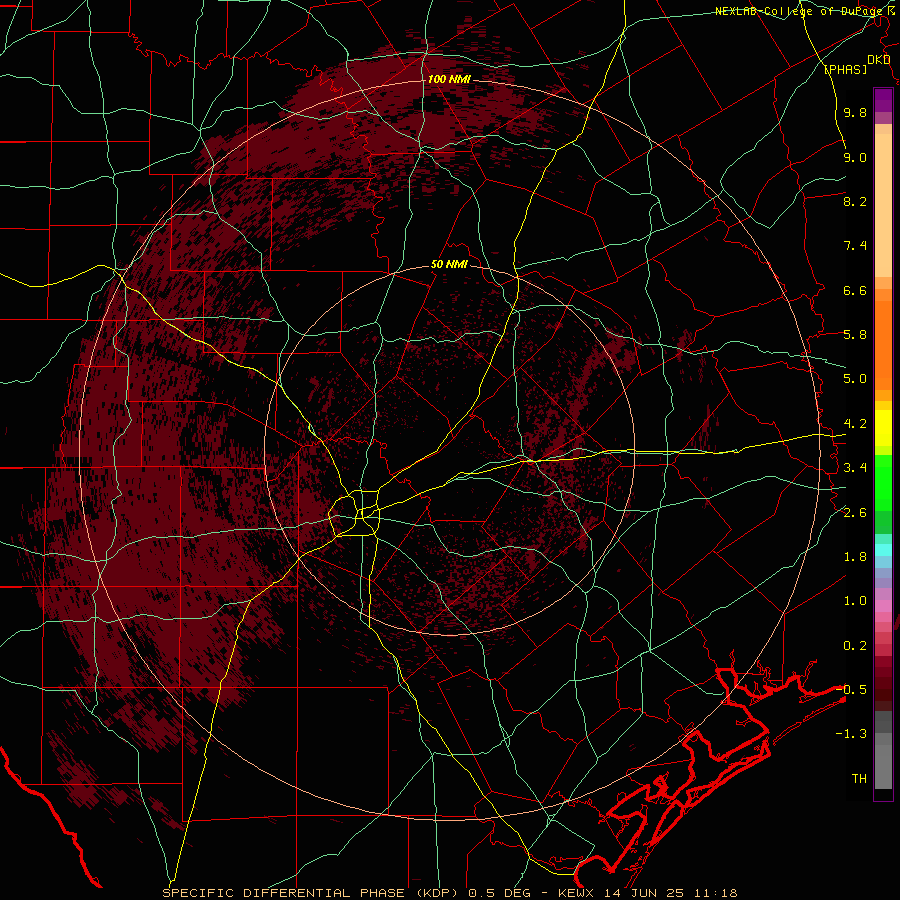Select the 100 NMI range ring label
The width and height of the screenshot is (900, 900).
449,79
